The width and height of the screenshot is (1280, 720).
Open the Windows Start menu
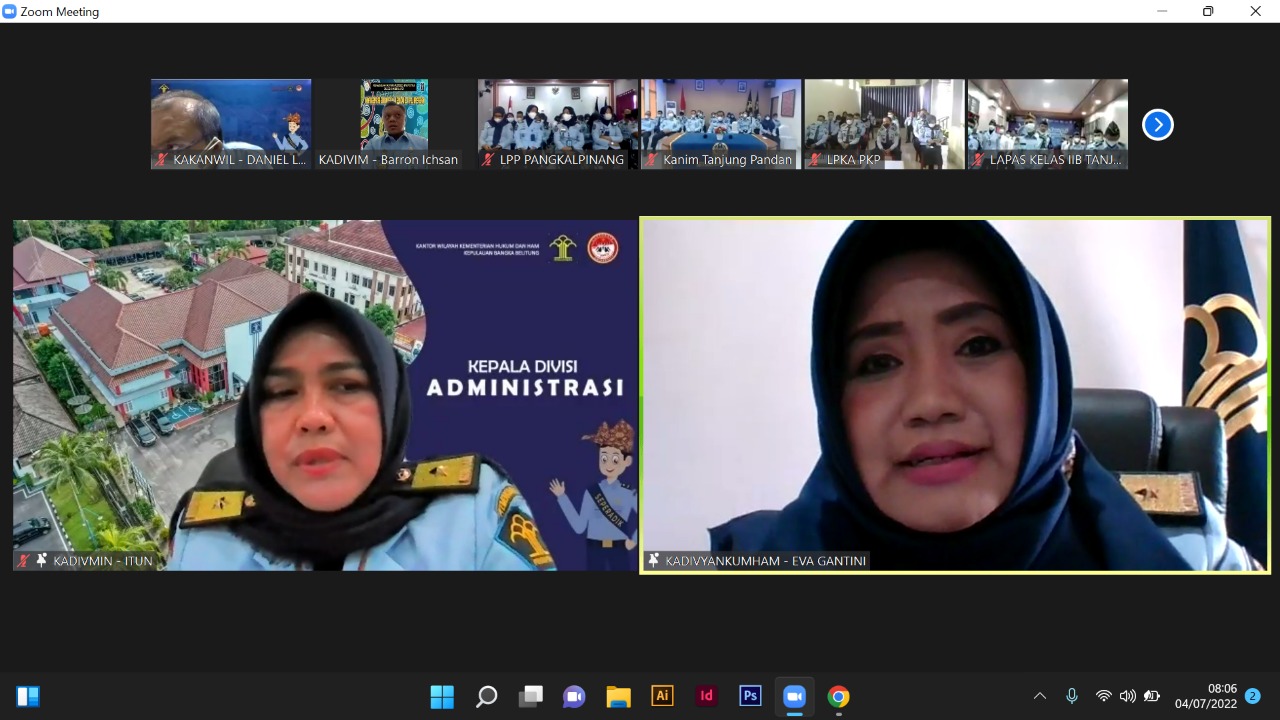pos(442,697)
